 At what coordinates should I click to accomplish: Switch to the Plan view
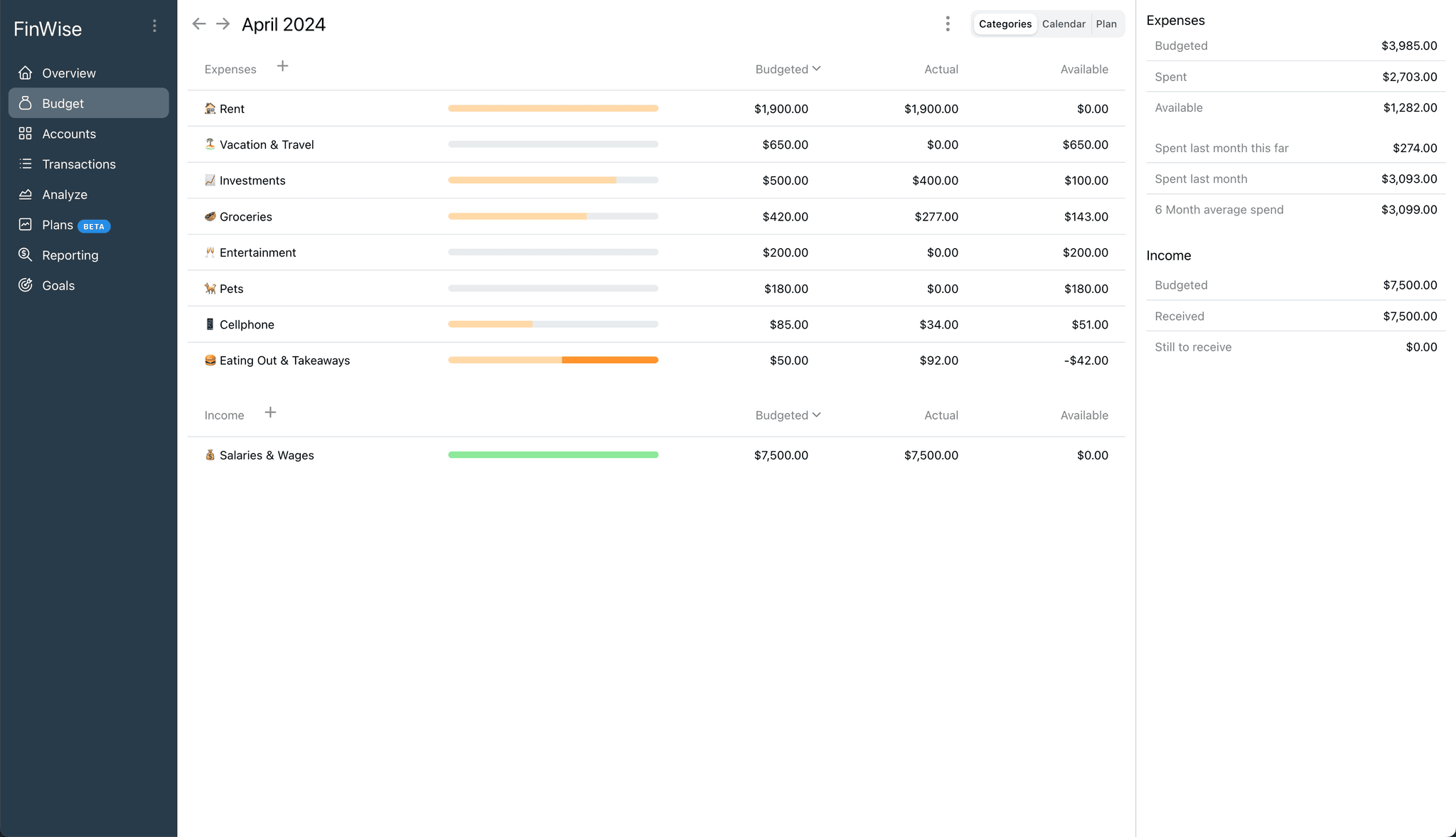[1106, 23]
